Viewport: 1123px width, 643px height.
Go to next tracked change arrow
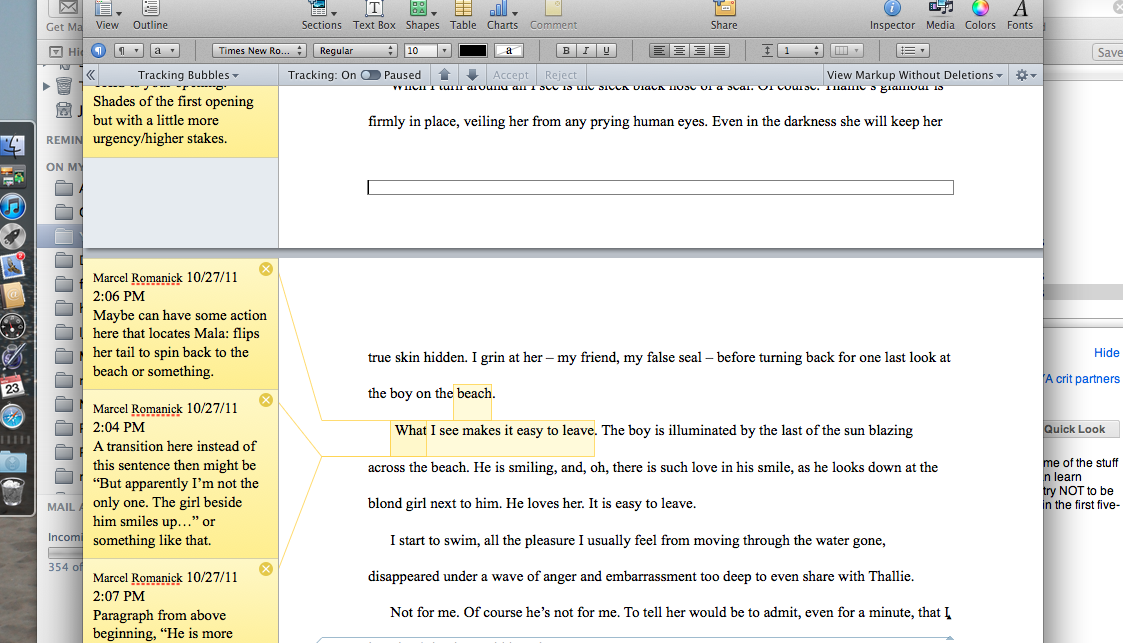(x=472, y=74)
